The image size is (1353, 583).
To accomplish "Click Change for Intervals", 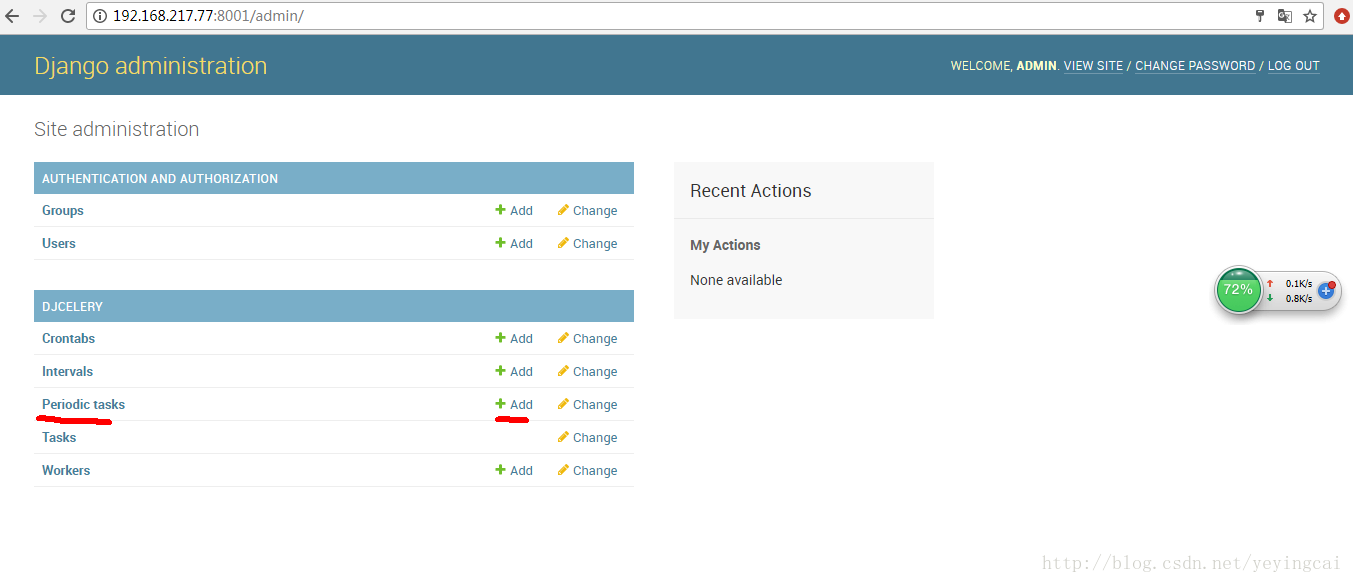I will (x=587, y=372).
